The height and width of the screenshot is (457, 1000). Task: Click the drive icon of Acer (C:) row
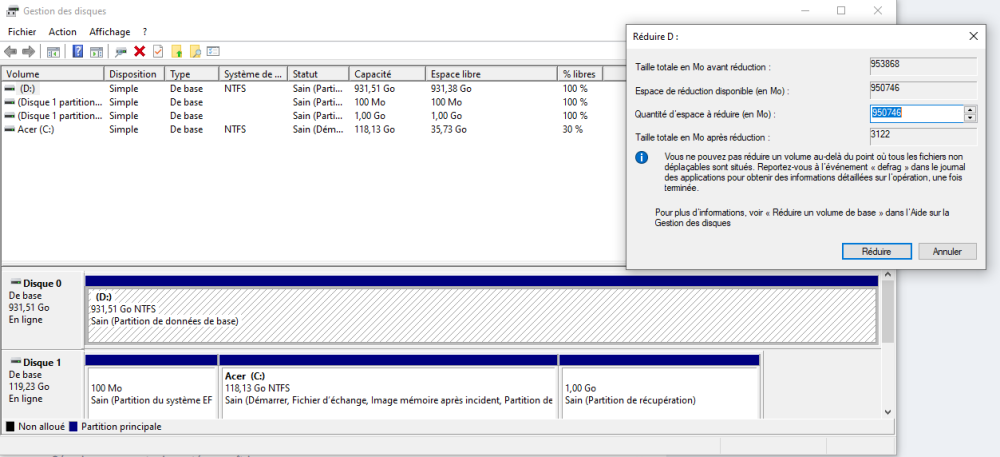pyautogui.click(x=10, y=129)
